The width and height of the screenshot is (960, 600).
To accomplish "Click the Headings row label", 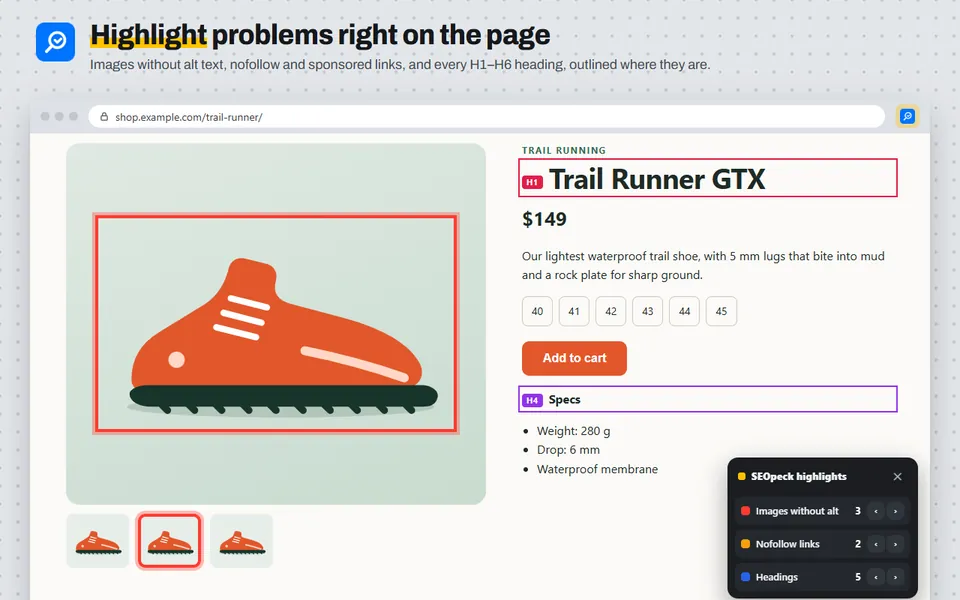I will click(x=776, y=577).
